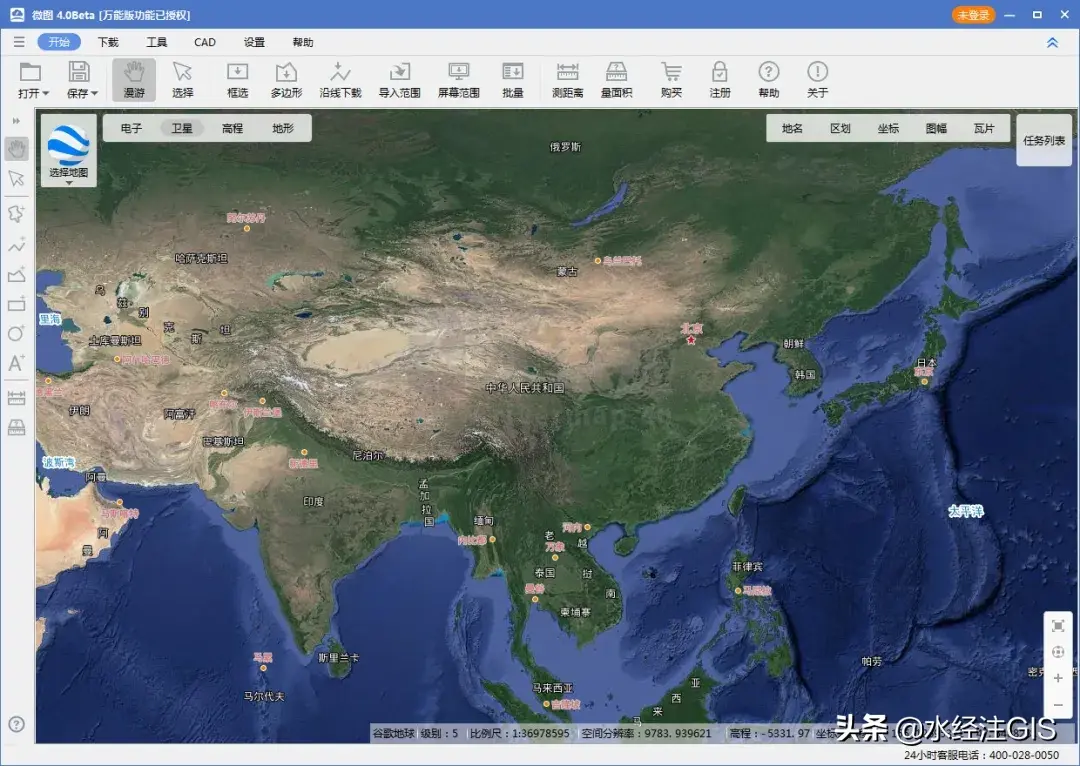Click the 批量 batch download icon
The width and height of the screenshot is (1080, 766).
[512, 79]
